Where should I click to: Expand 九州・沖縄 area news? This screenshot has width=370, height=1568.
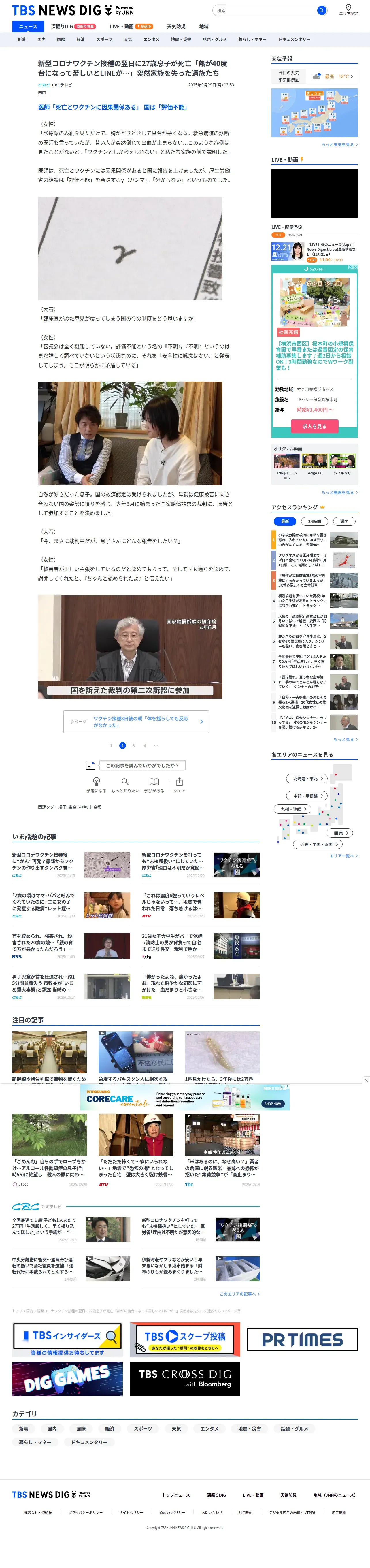(293, 809)
